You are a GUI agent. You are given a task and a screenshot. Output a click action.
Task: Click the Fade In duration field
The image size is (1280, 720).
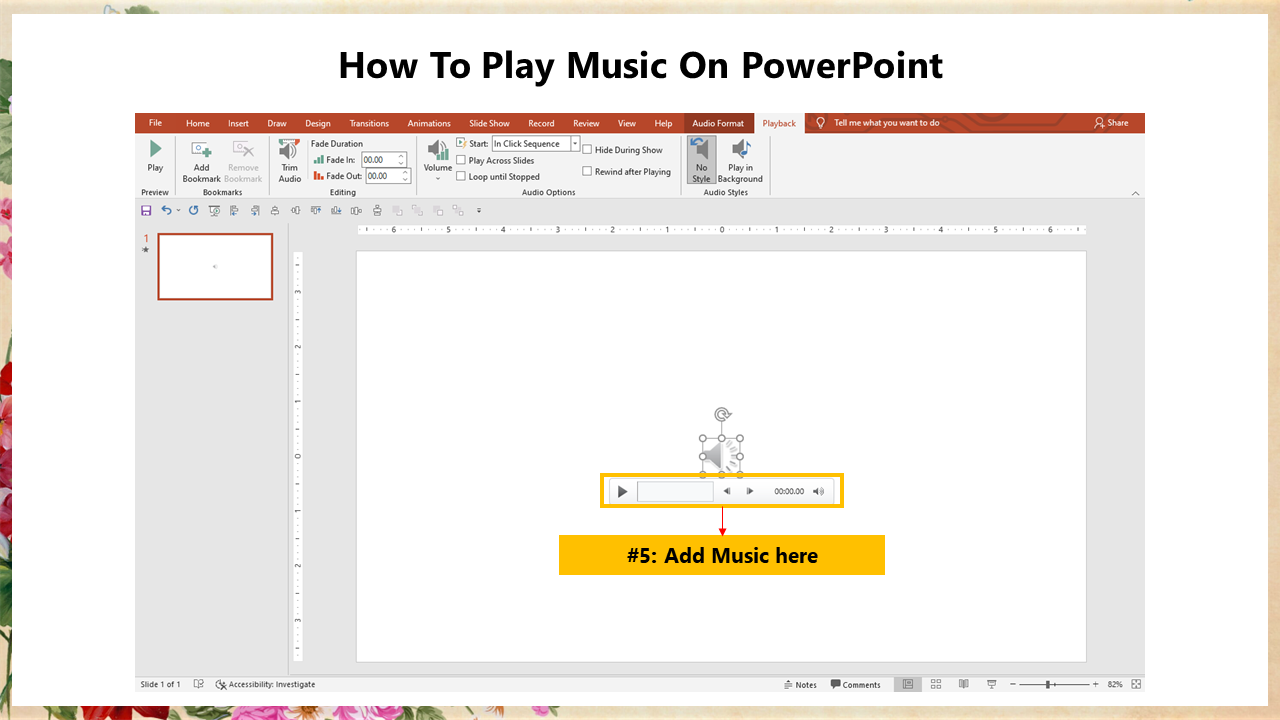click(x=379, y=159)
